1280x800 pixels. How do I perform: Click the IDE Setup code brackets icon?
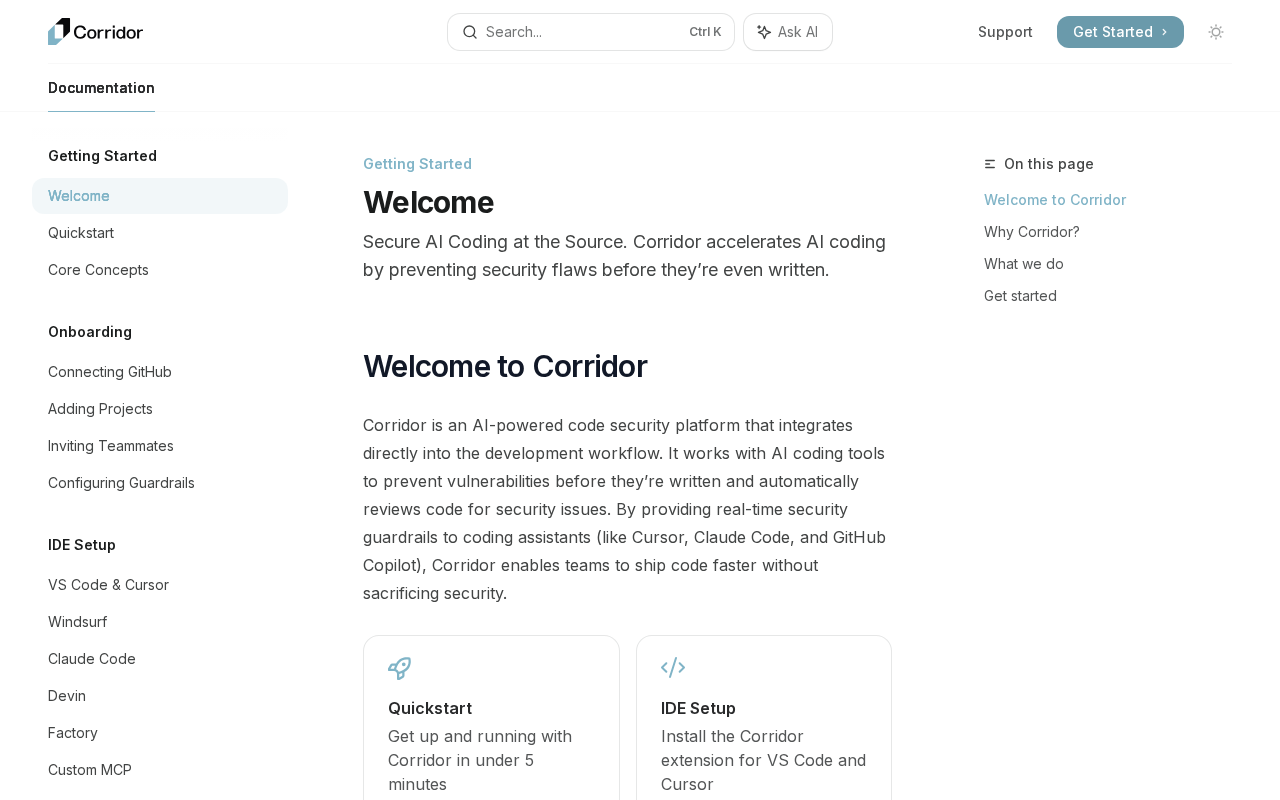click(x=673, y=668)
